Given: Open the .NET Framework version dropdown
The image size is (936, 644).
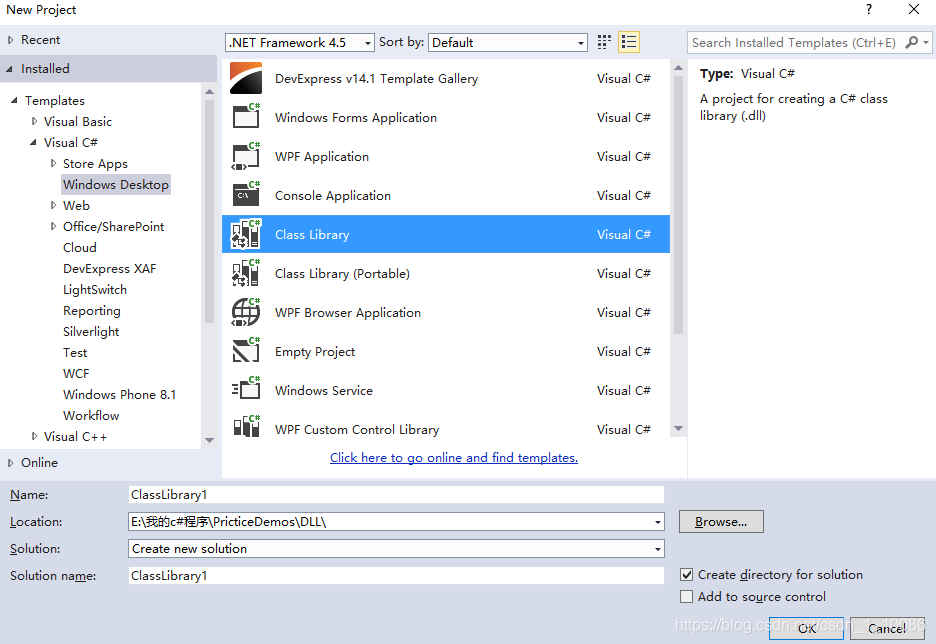Looking at the screenshot, I should (300, 42).
